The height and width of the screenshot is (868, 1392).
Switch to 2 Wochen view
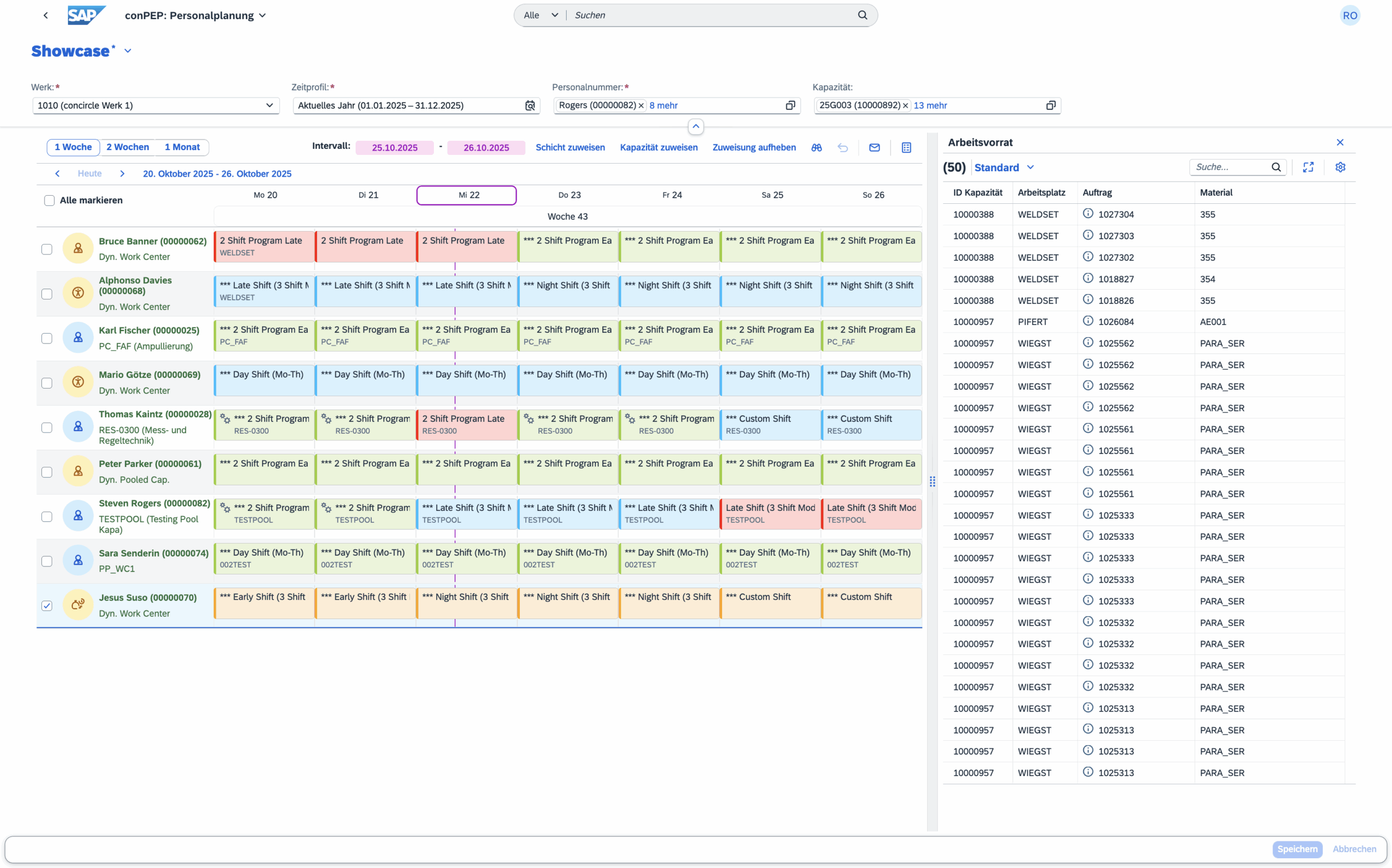click(x=127, y=147)
